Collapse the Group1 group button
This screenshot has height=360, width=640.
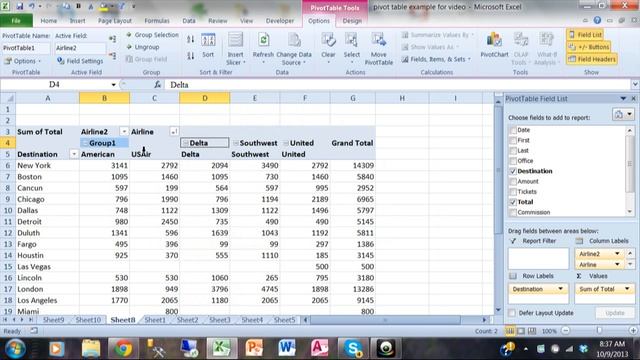click(x=85, y=143)
